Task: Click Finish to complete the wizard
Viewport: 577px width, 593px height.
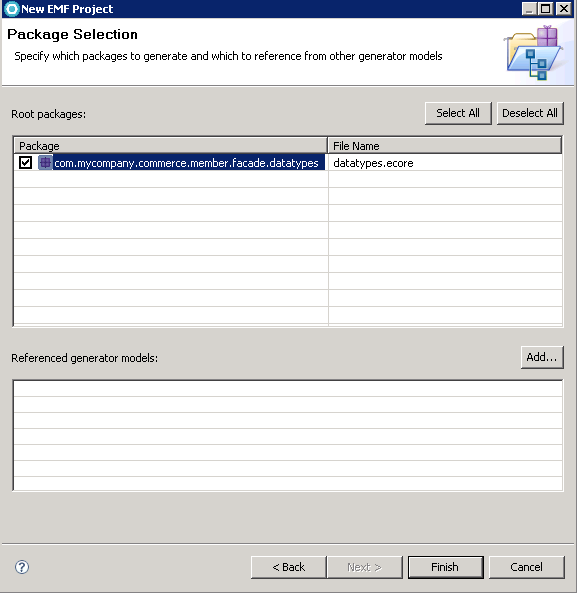Action: click(445, 567)
